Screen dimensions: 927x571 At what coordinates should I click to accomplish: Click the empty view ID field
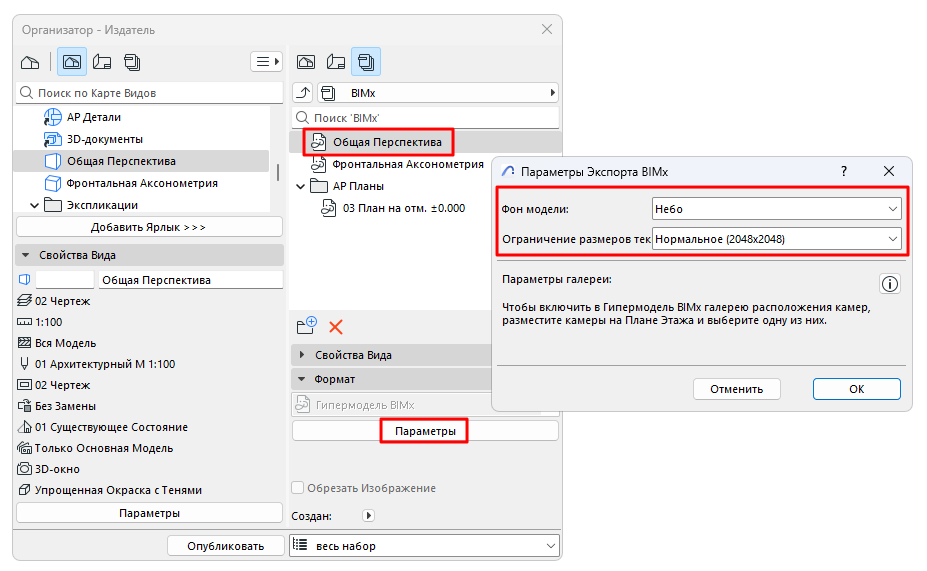point(65,280)
